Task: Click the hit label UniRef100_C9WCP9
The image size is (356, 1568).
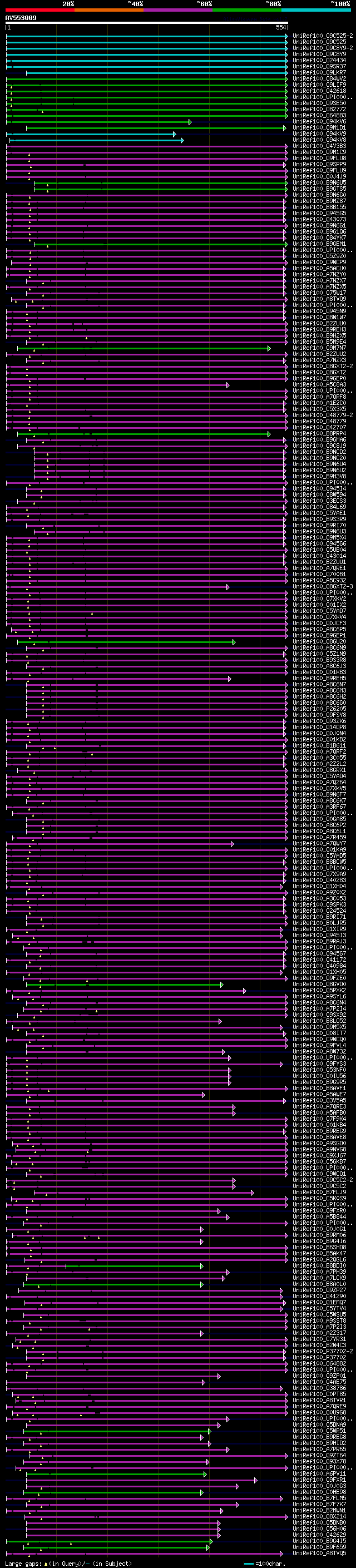Action: tap(319, 263)
